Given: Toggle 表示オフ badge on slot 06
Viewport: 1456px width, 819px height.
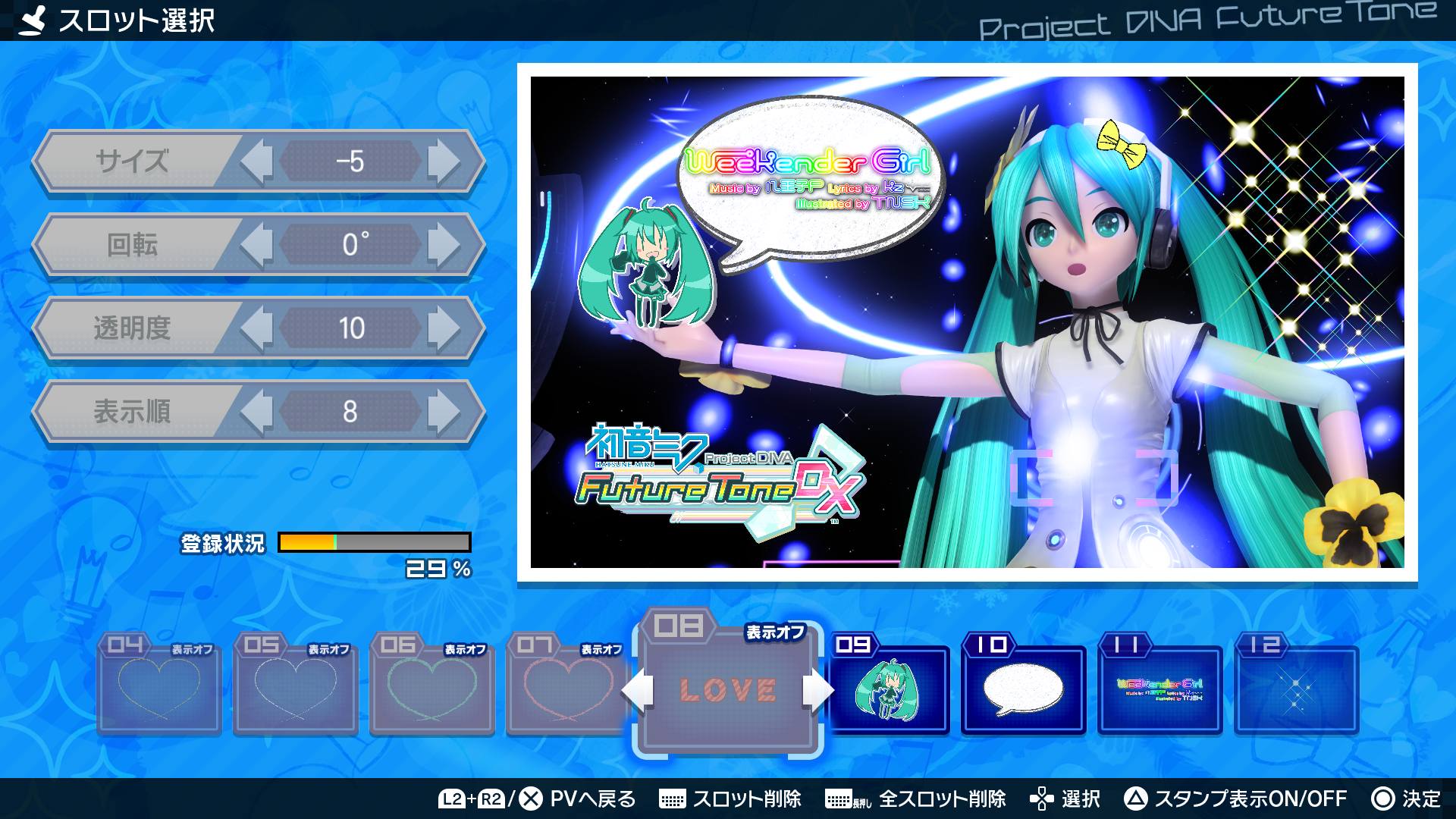Looking at the screenshot, I should pos(465,650).
